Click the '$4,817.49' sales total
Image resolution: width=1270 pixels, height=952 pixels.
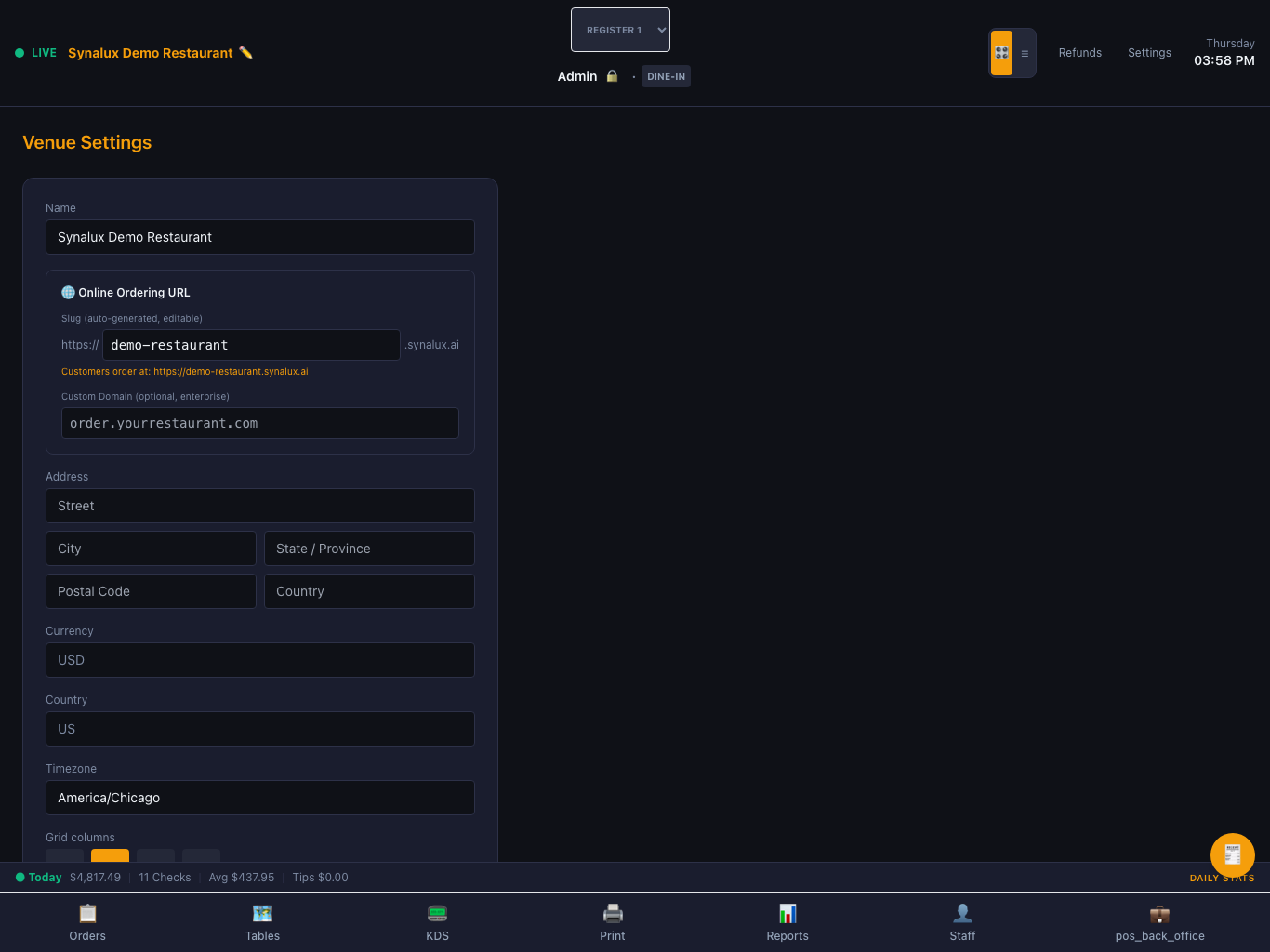[x=95, y=878]
